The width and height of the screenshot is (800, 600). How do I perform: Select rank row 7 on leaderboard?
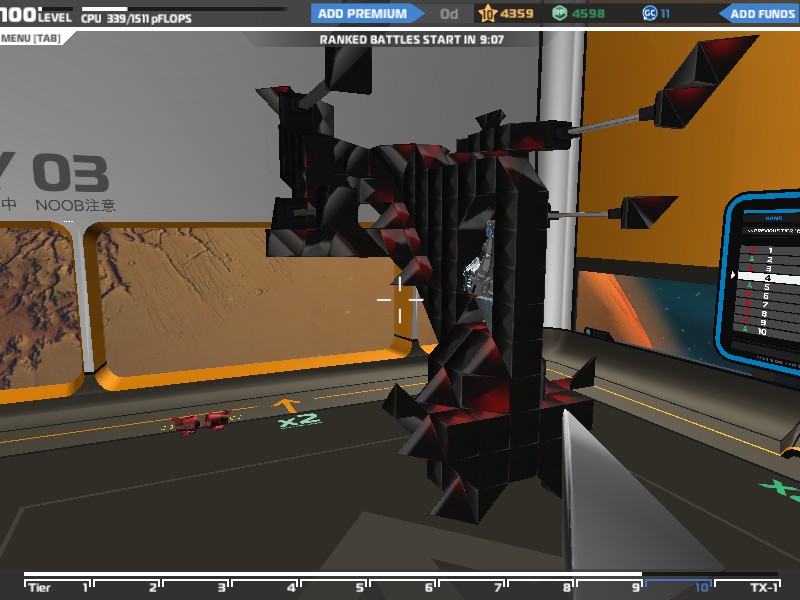767,305
